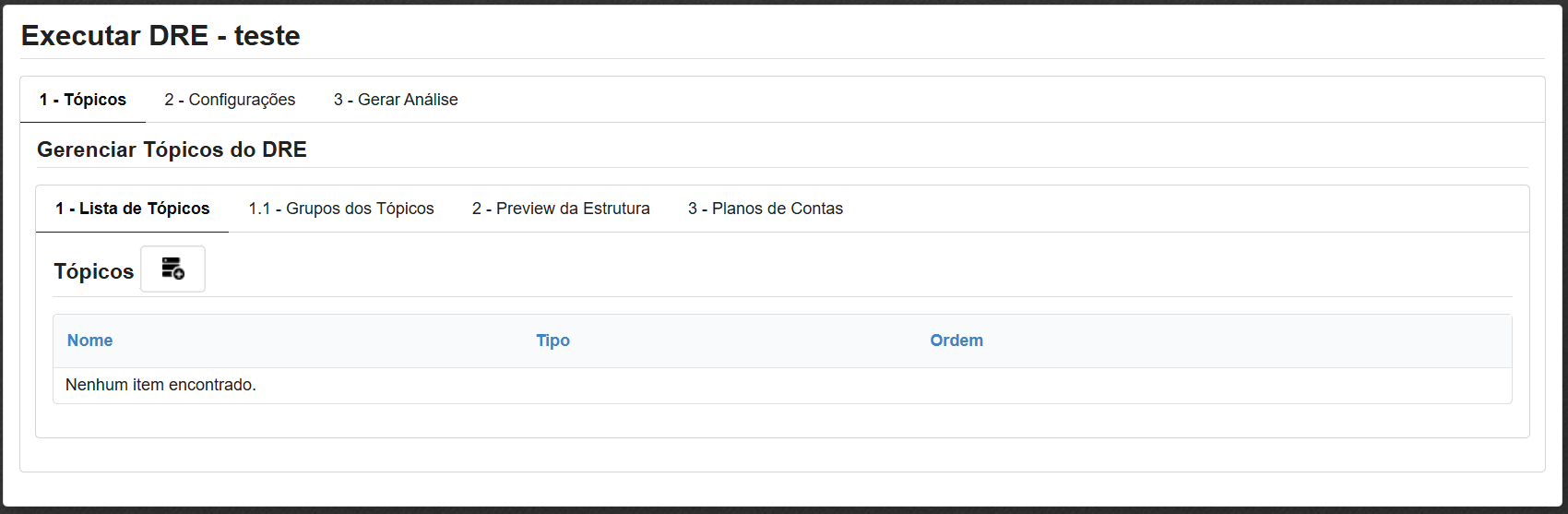Open the "2 - Configurações" tab
1568x514 pixels.
230,100
